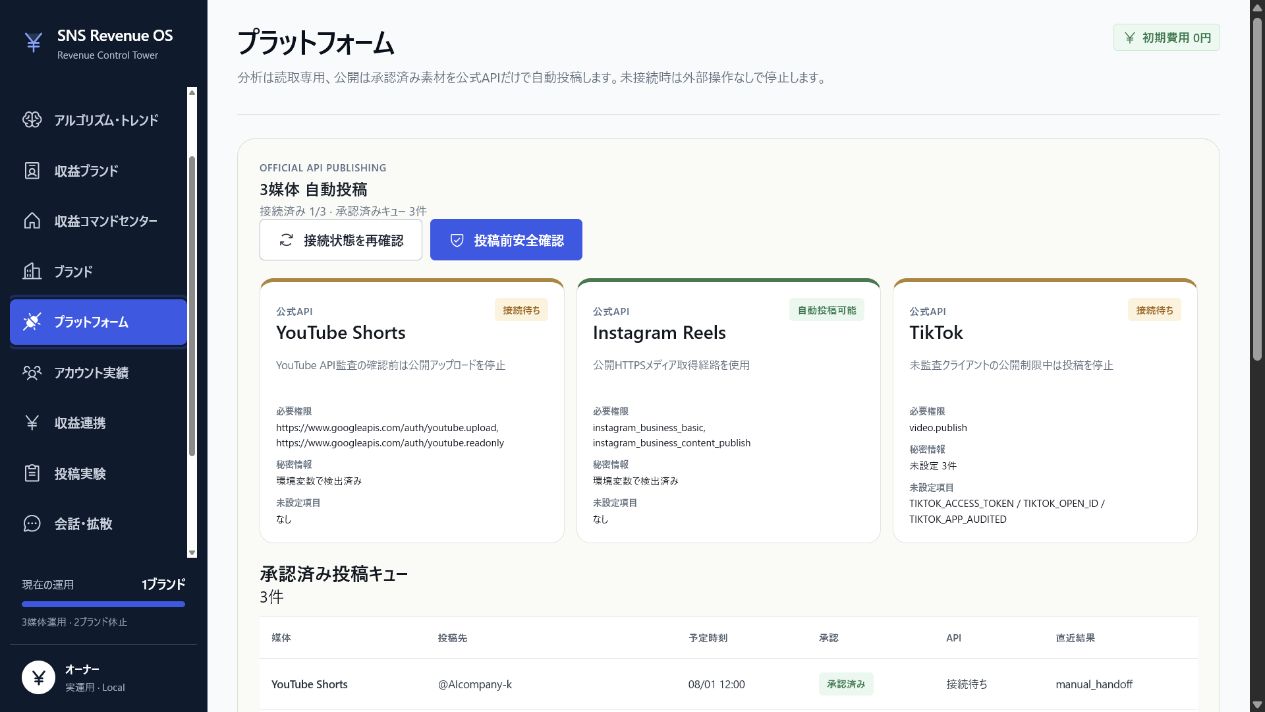Click the chat bubble icon for 会話・拡散
Image resolution: width=1265 pixels, height=712 pixels.
pyautogui.click(x=32, y=523)
